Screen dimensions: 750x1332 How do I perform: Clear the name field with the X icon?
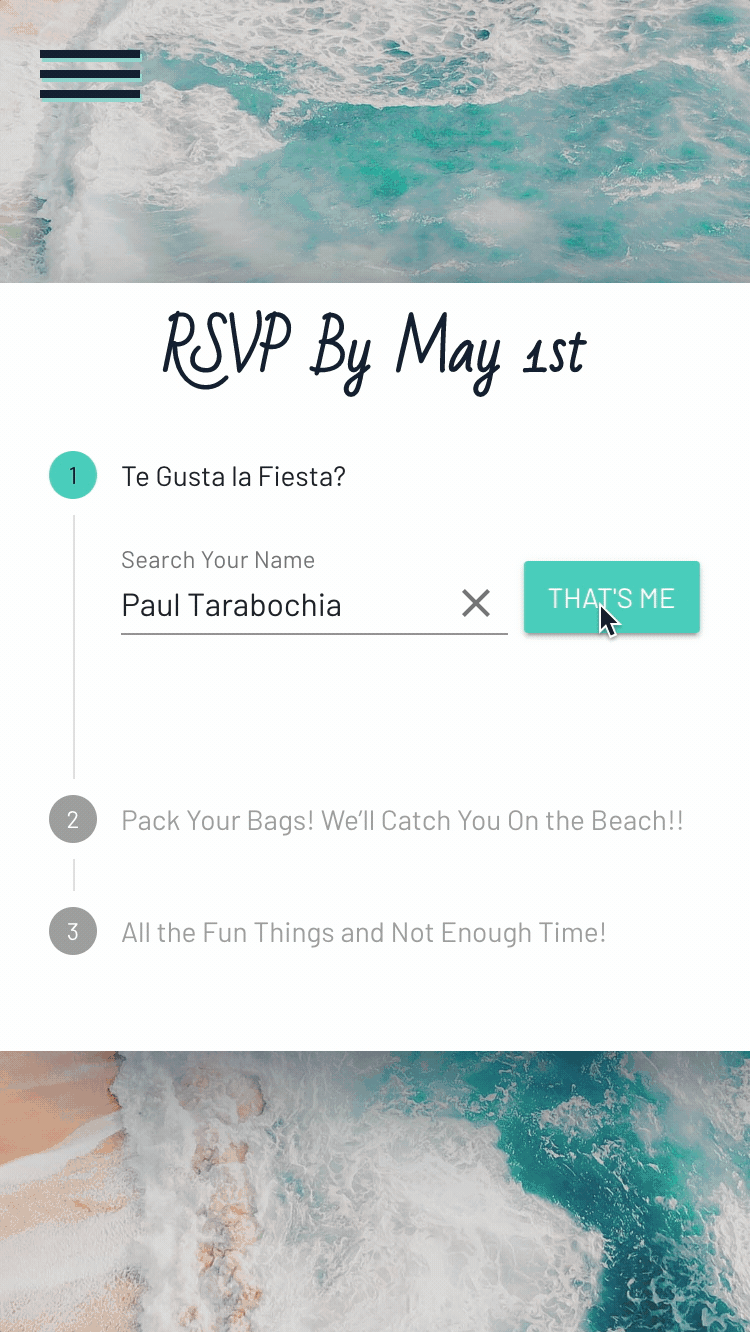[x=476, y=603]
